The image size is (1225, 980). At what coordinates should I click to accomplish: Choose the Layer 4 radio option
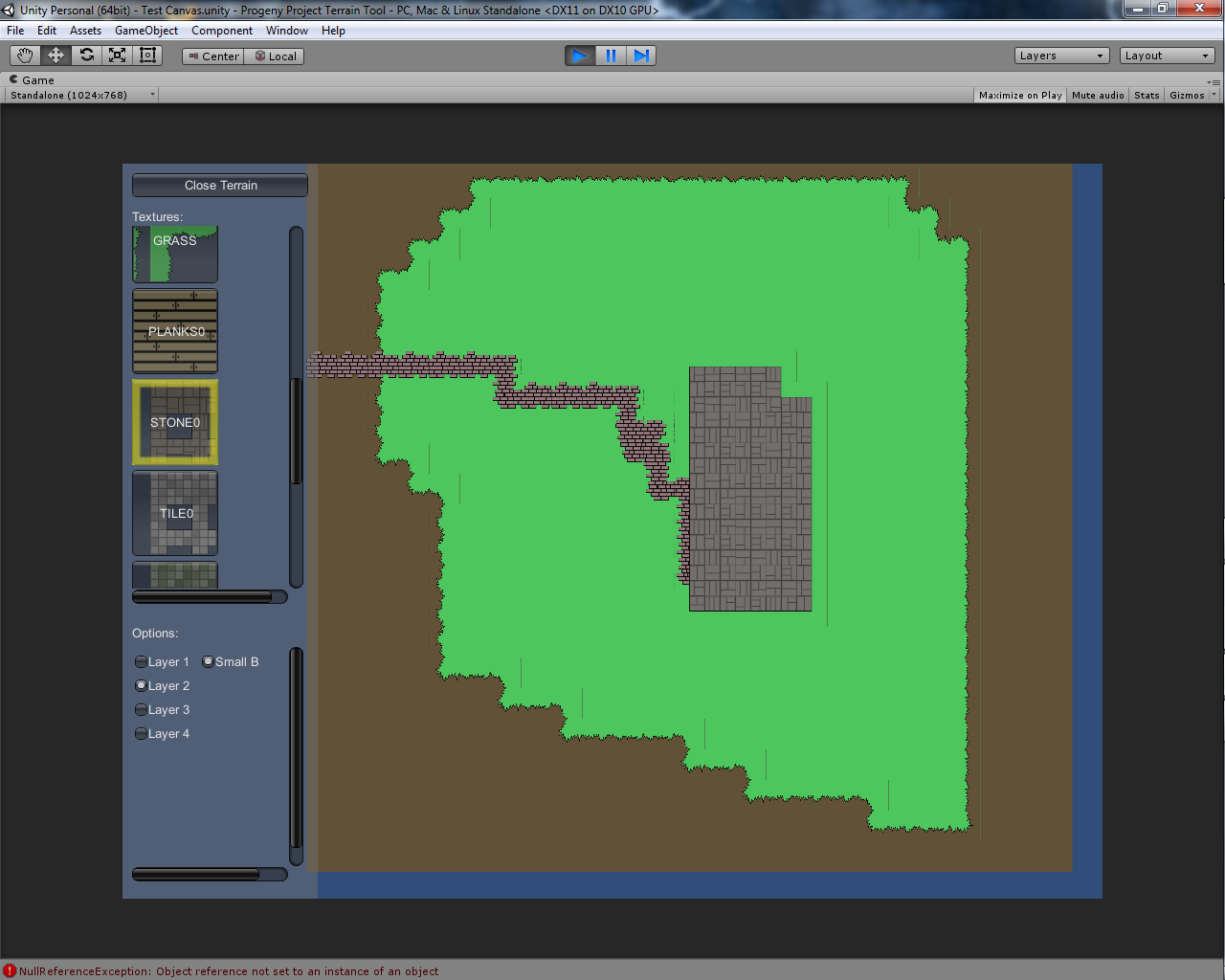click(x=163, y=733)
